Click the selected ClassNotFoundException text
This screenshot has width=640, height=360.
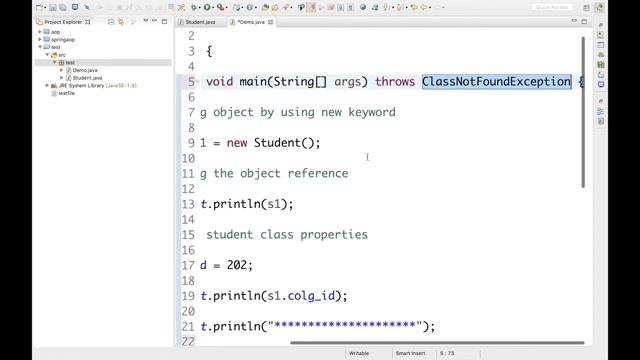(496, 82)
